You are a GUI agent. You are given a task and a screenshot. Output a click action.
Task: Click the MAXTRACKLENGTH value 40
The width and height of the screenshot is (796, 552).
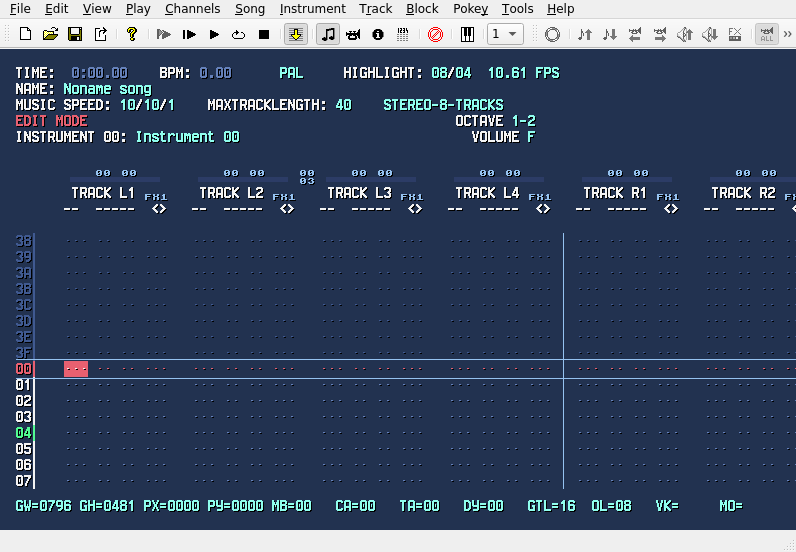click(343, 105)
